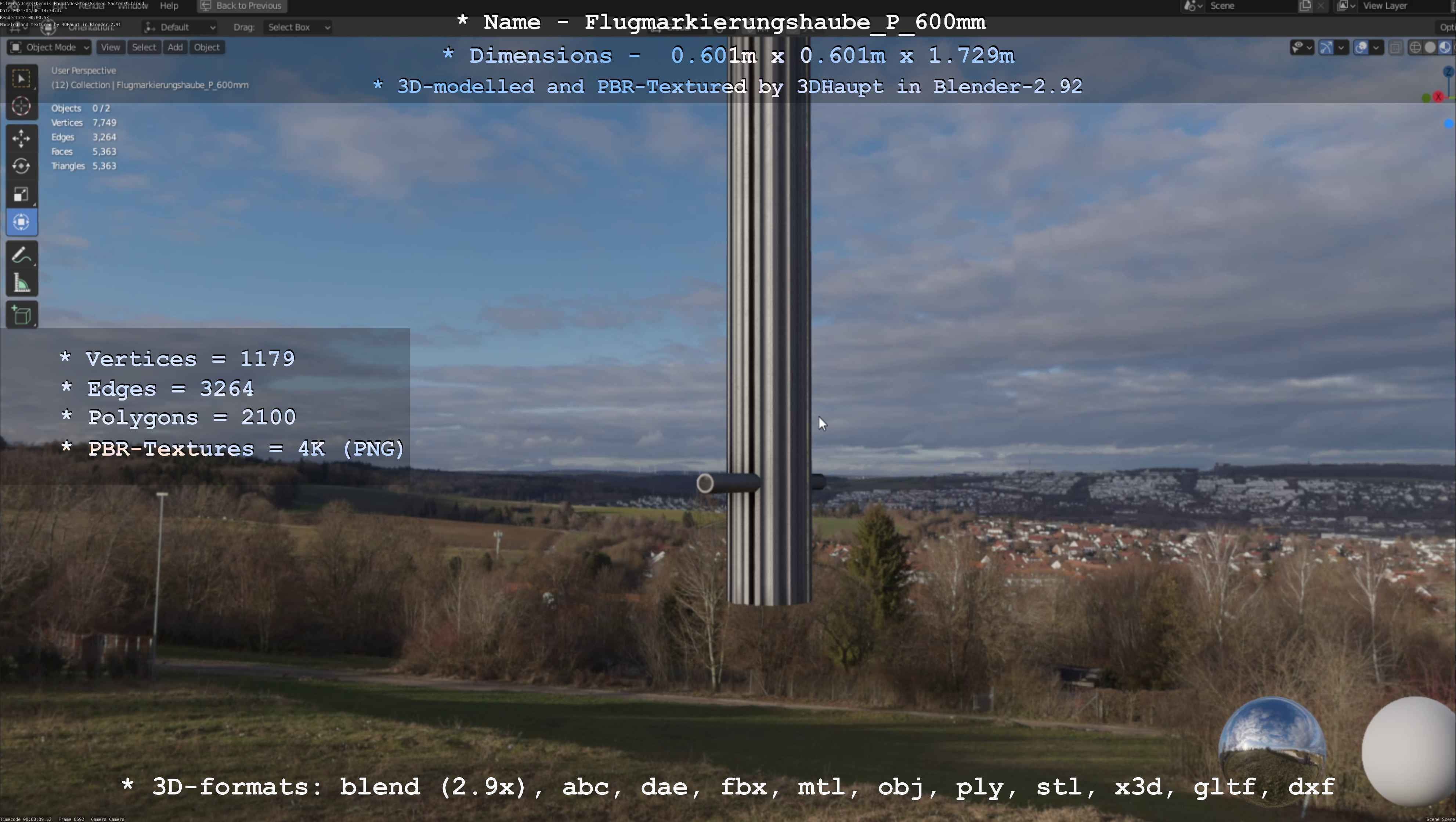Open the Object Mode dropdown
1456x822 pixels.
[49, 47]
